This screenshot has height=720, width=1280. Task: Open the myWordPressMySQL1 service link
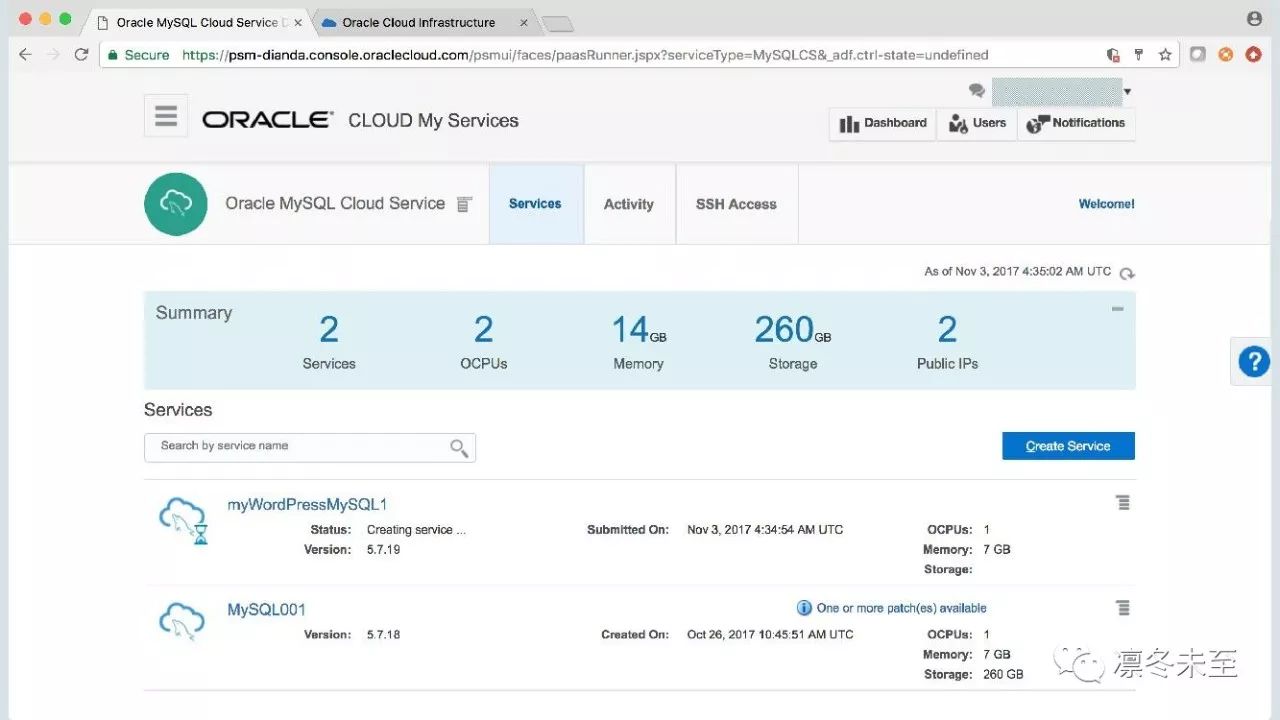307,505
